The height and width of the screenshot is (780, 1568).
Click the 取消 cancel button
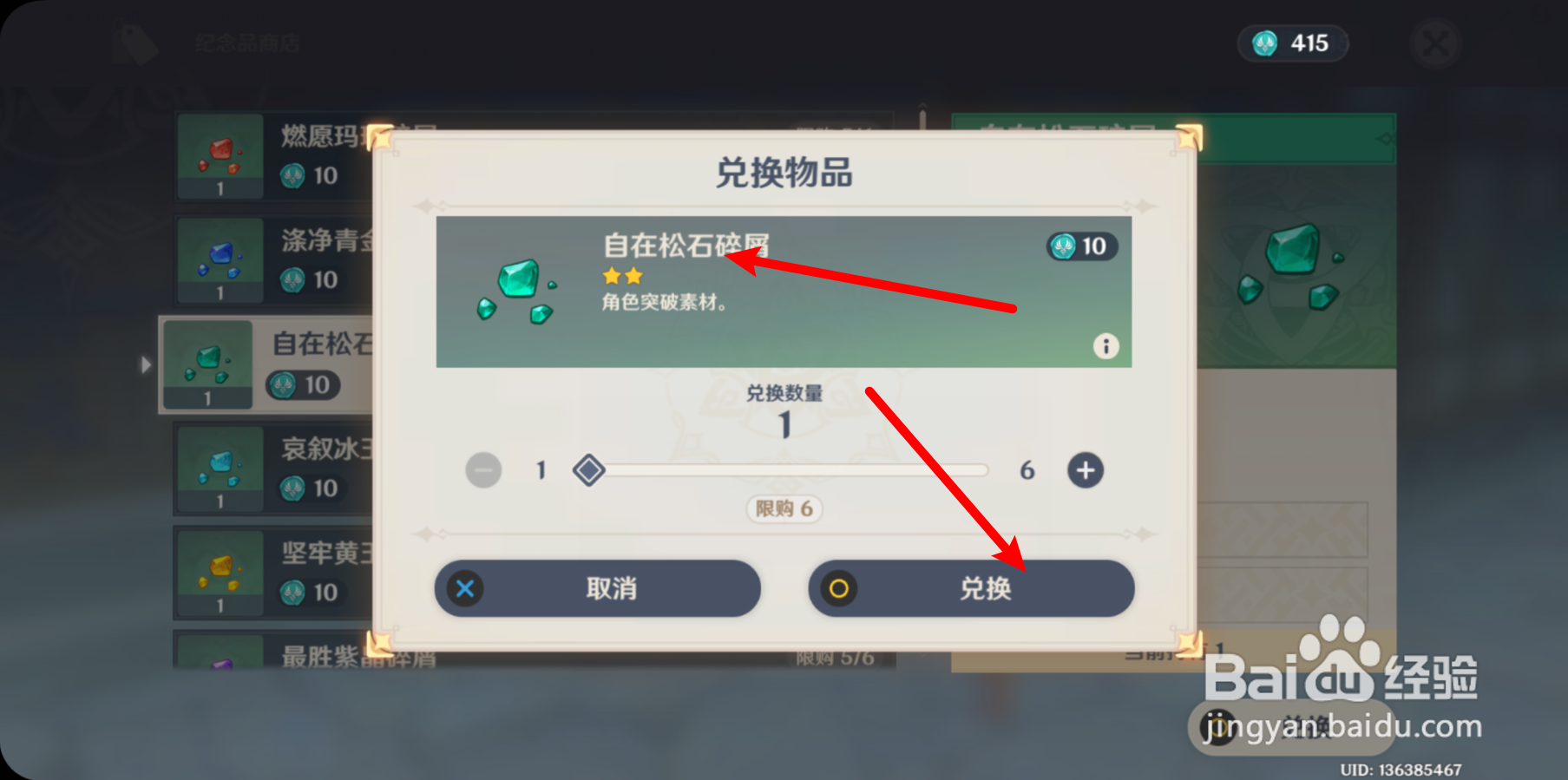tap(597, 588)
